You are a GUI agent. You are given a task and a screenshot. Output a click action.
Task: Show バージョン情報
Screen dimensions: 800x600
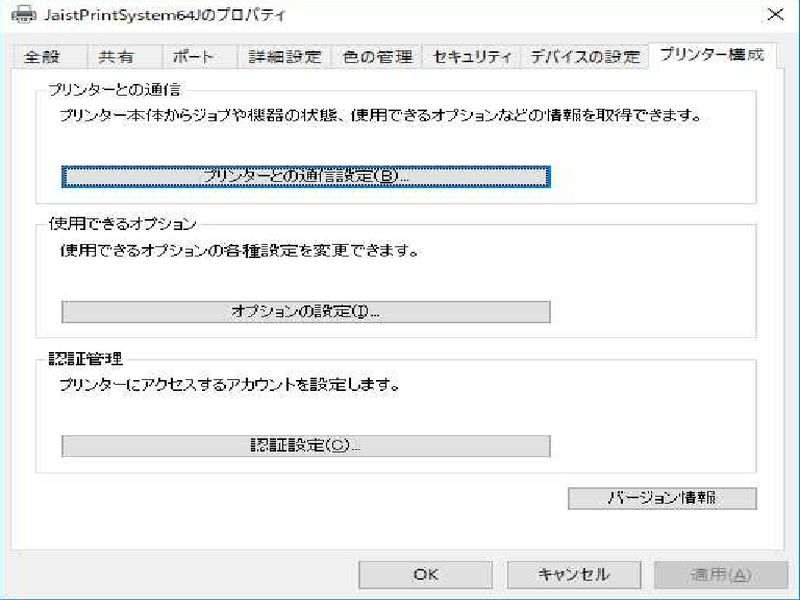[662, 498]
